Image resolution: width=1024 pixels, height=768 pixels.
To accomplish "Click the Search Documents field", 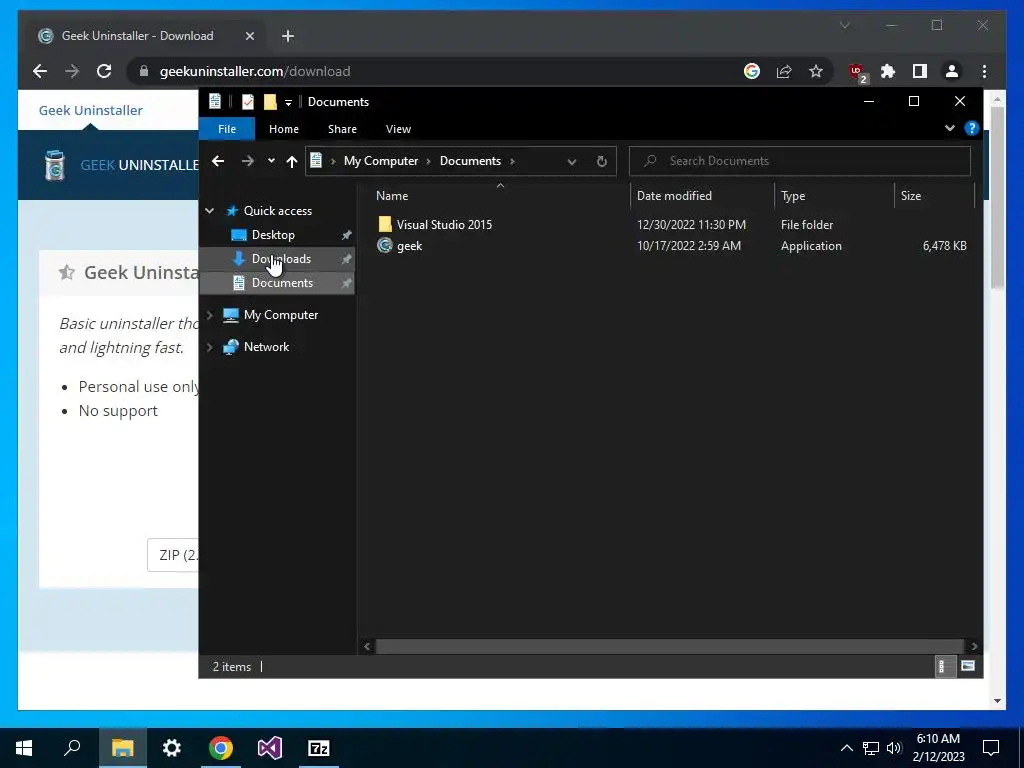I will click(800, 161).
